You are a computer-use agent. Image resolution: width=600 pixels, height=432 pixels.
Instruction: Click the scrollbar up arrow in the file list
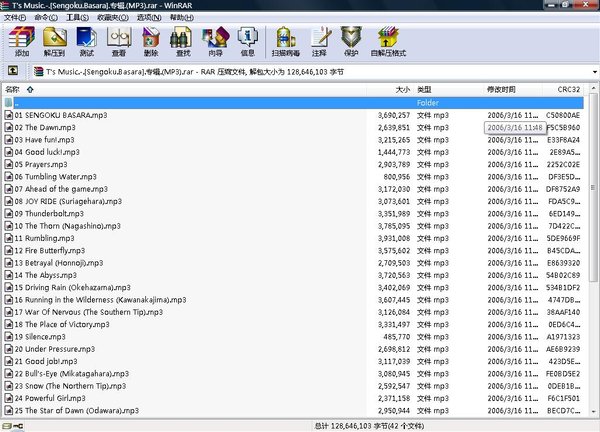click(x=593, y=88)
